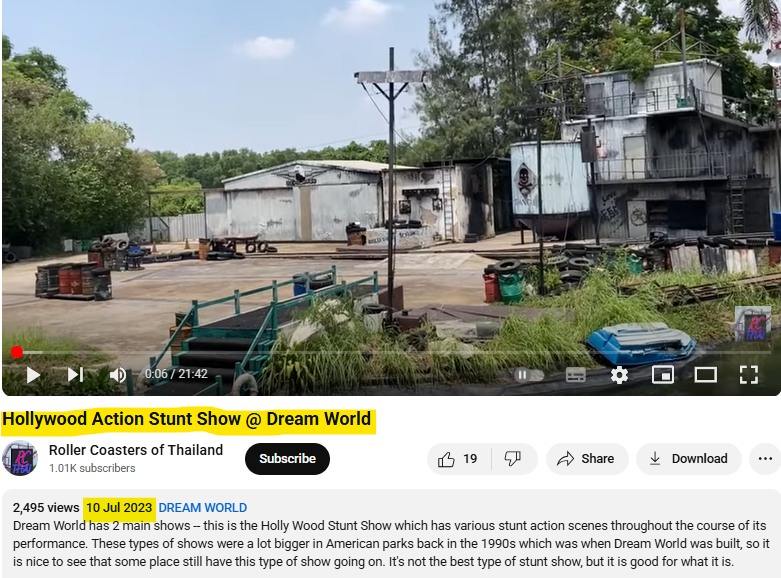Screen dimensions: 781x578
Task: Toggle the autoplay switch
Action: tap(528, 375)
